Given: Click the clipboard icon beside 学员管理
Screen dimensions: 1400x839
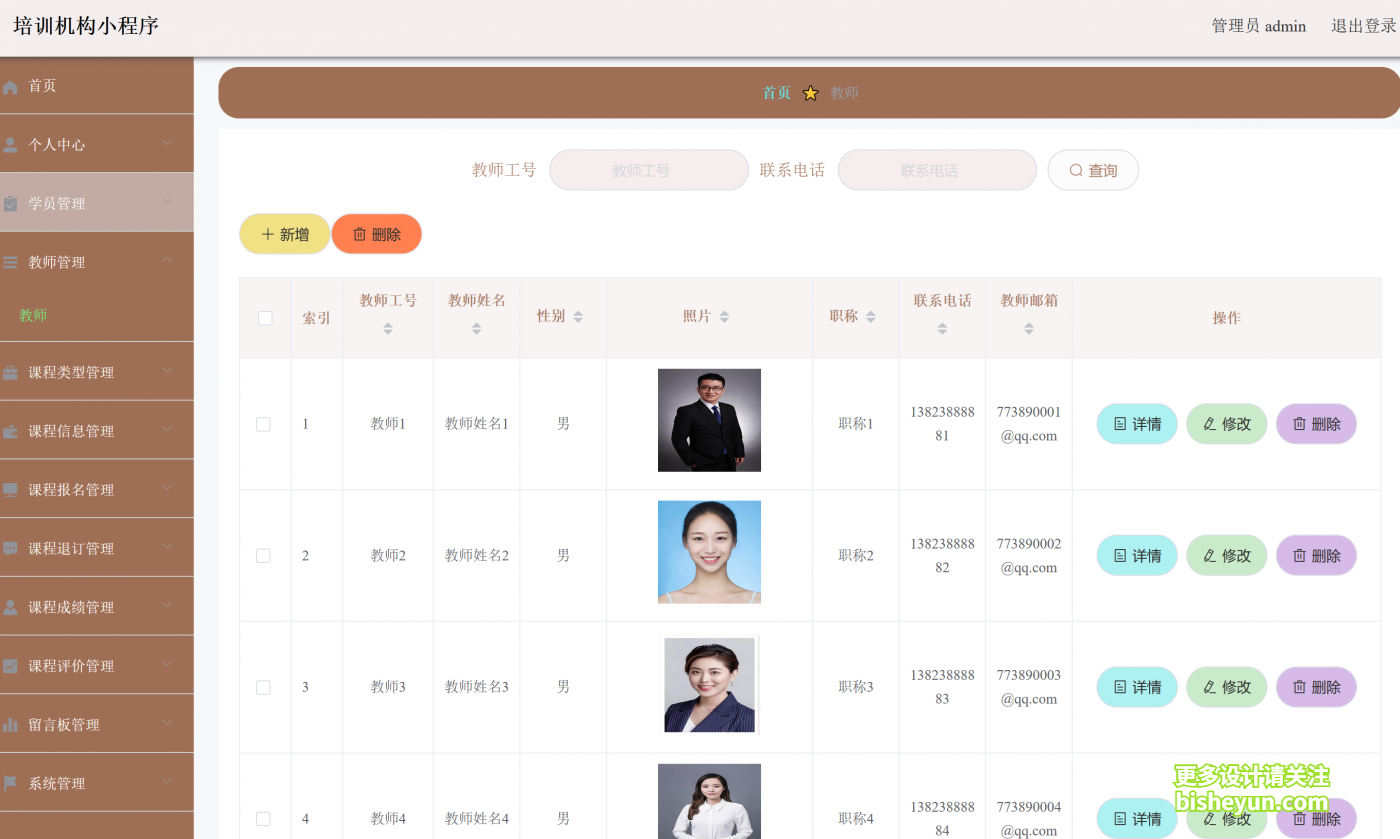Looking at the screenshot, I should 11,204.
